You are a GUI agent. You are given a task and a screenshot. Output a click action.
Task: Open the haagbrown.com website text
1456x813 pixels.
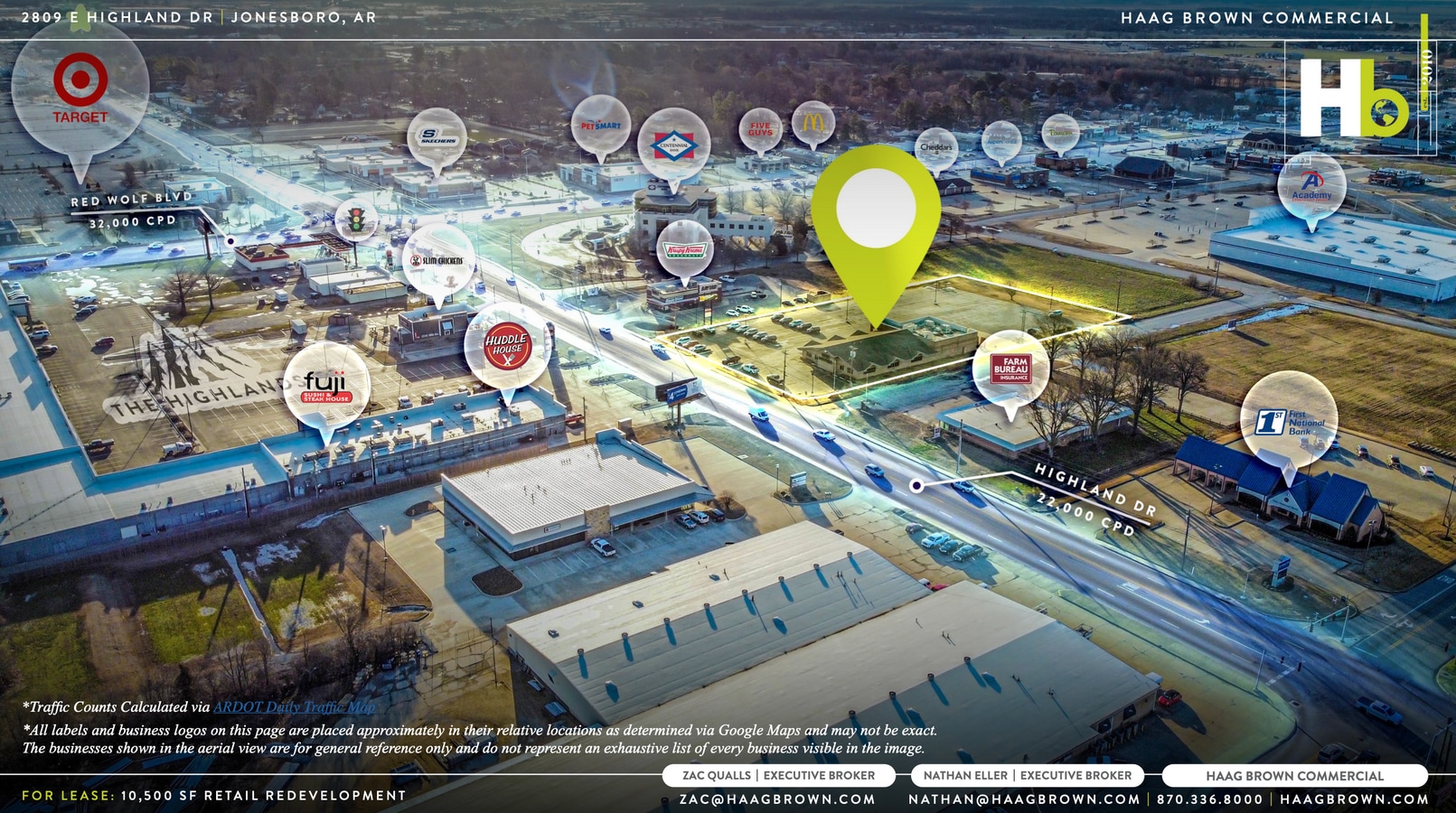point(1354,799)
